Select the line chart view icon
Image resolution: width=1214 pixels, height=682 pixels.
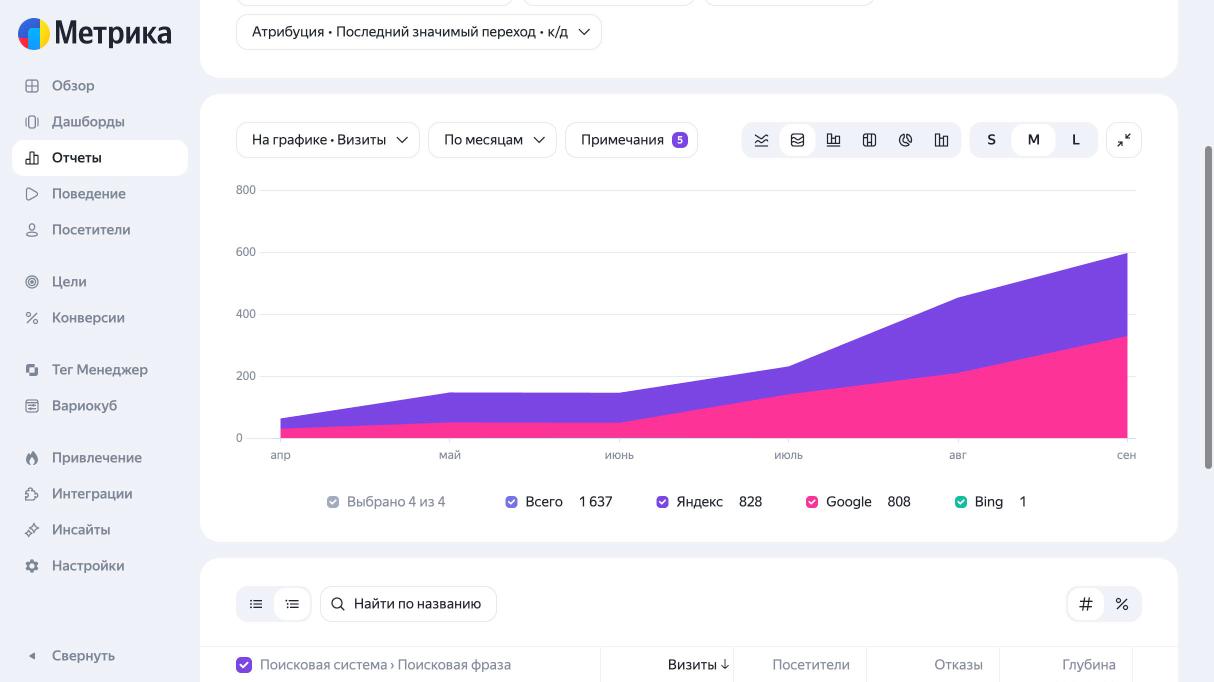click(x=761, y=140)
